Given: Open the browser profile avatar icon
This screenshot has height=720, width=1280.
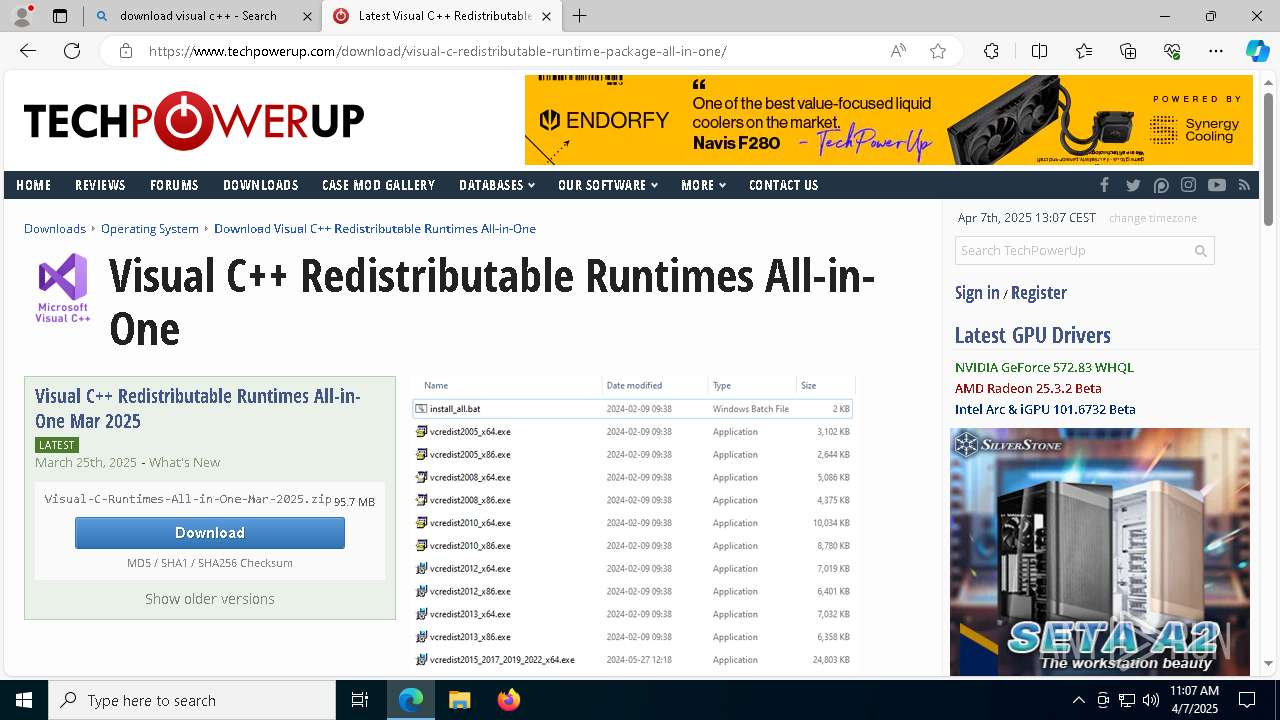Looking at the screenshot, I should pyautogui.click(x=22, y=16).
